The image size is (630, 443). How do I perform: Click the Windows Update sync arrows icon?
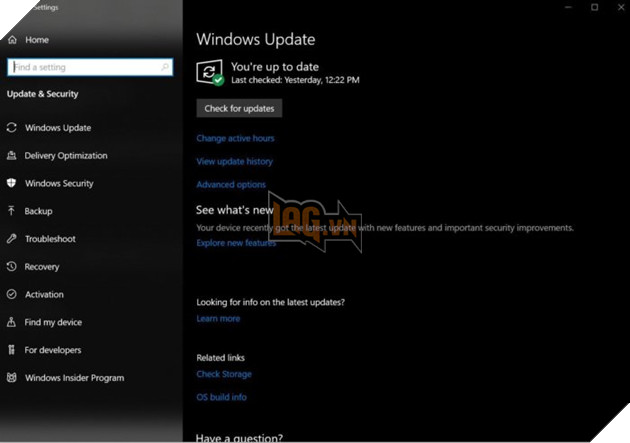click(x=12, y=127)
